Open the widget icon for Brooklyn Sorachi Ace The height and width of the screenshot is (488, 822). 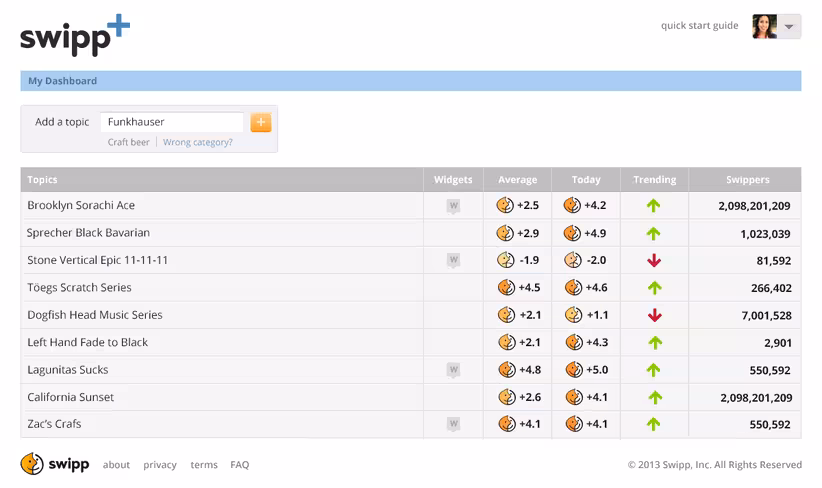[x=453, y=206]
